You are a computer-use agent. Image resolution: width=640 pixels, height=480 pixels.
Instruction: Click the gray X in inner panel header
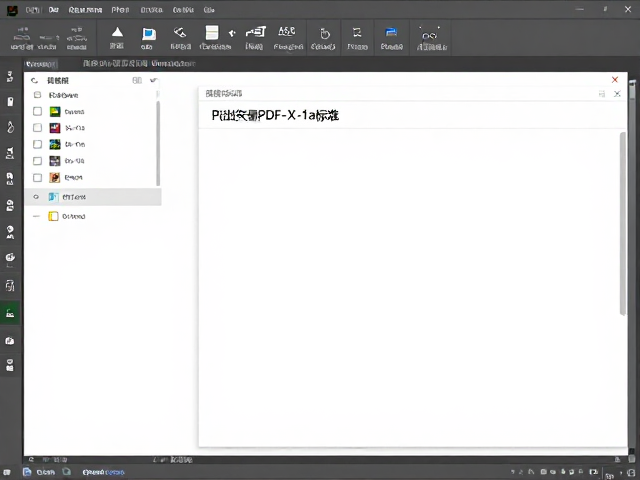coord(617,94)
